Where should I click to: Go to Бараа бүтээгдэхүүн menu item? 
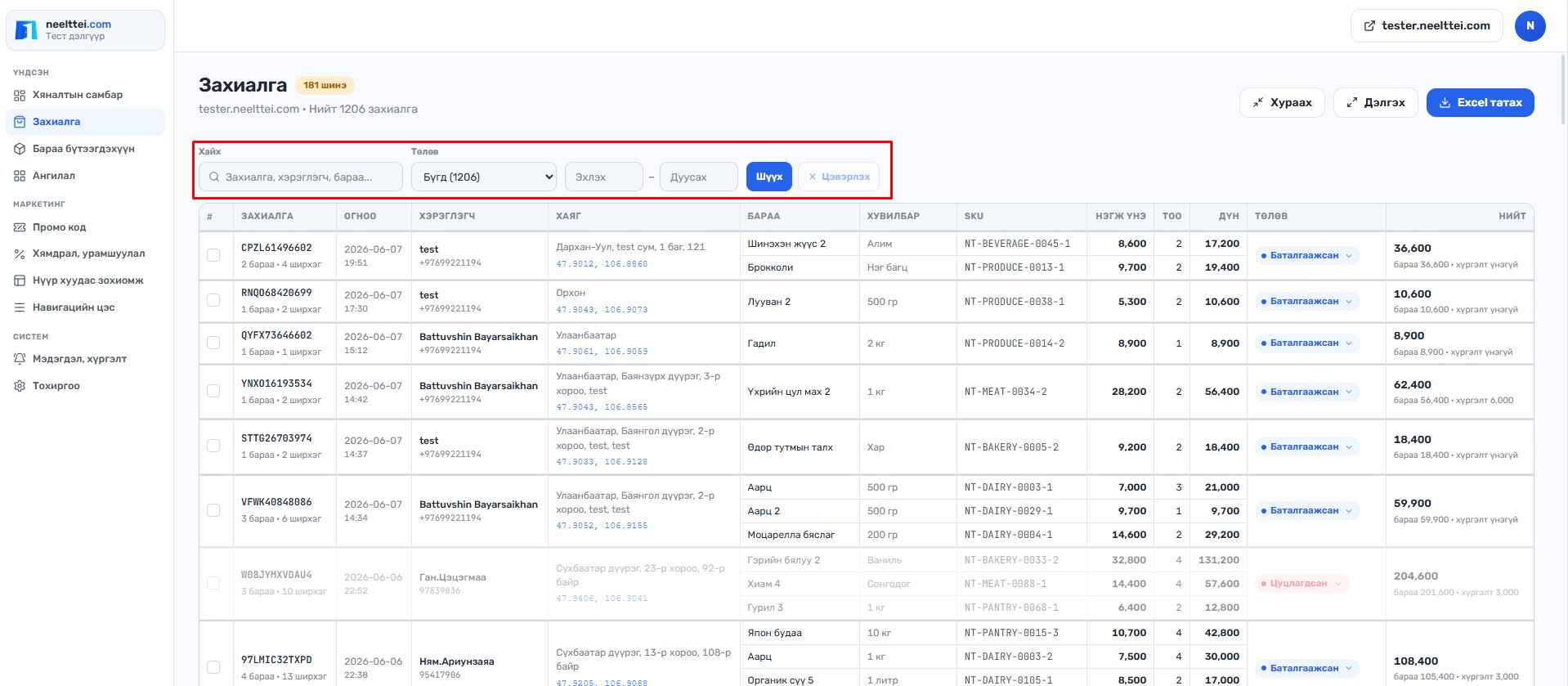tap(85, 149)
